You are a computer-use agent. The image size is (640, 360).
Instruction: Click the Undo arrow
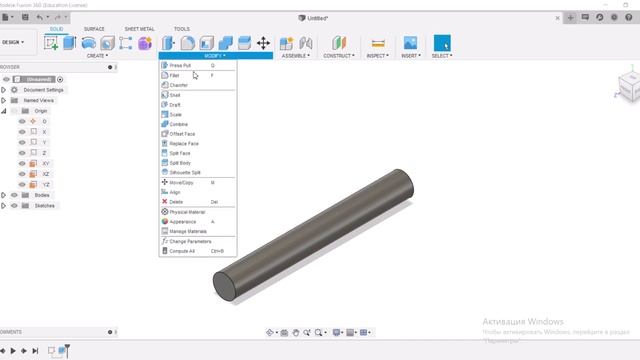point(40,17)
